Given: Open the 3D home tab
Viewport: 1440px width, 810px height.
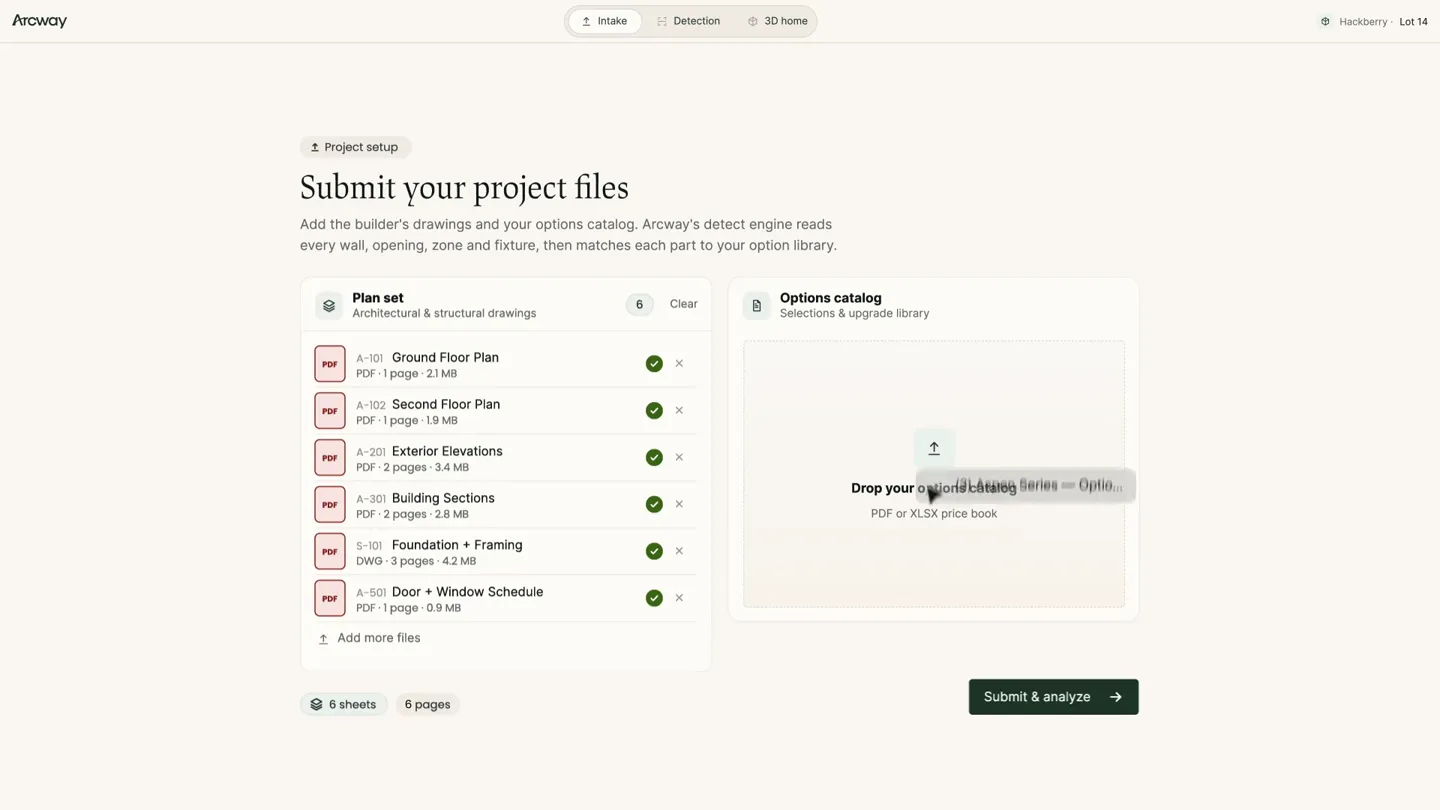Looking at the screenshot, I should 778,21.
